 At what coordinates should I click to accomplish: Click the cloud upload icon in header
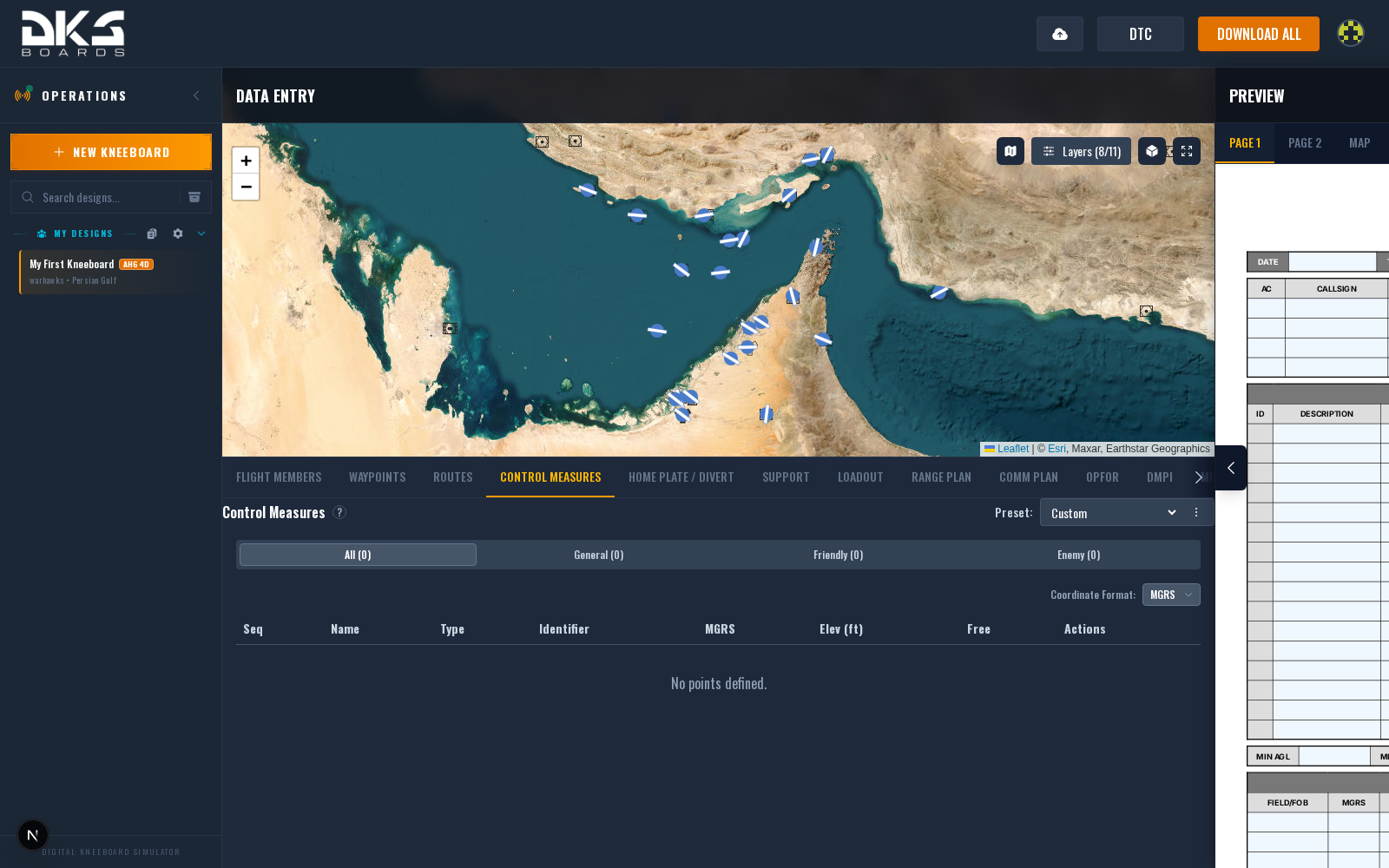1060,34
